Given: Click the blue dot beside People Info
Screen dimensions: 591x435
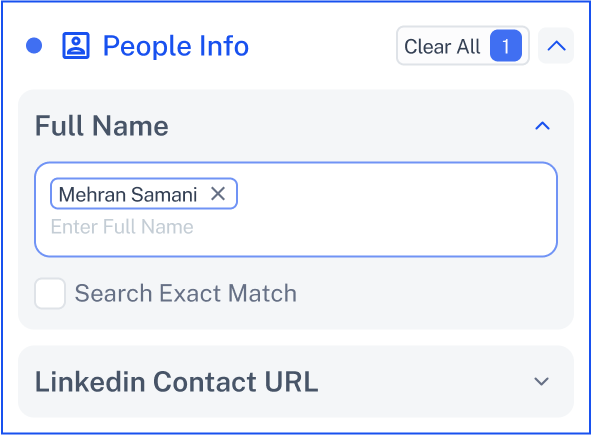Looking at the screenshot, I should click(x=34, y=46).
